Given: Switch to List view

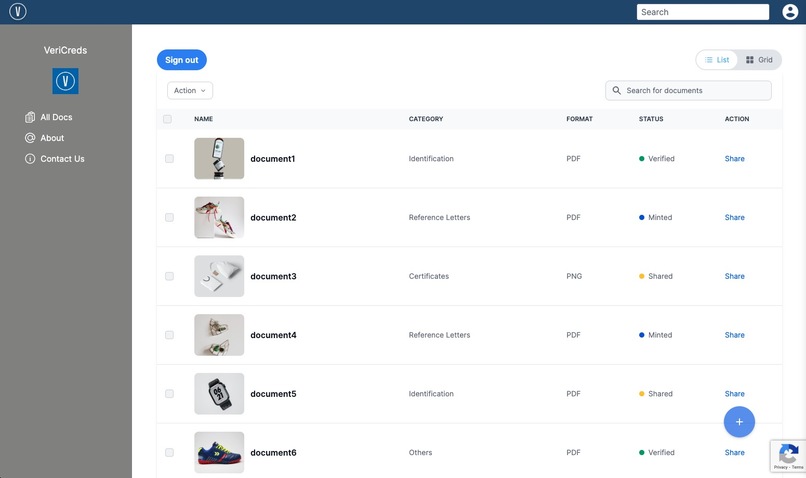Looking at the screenshot, I should 717,60.
